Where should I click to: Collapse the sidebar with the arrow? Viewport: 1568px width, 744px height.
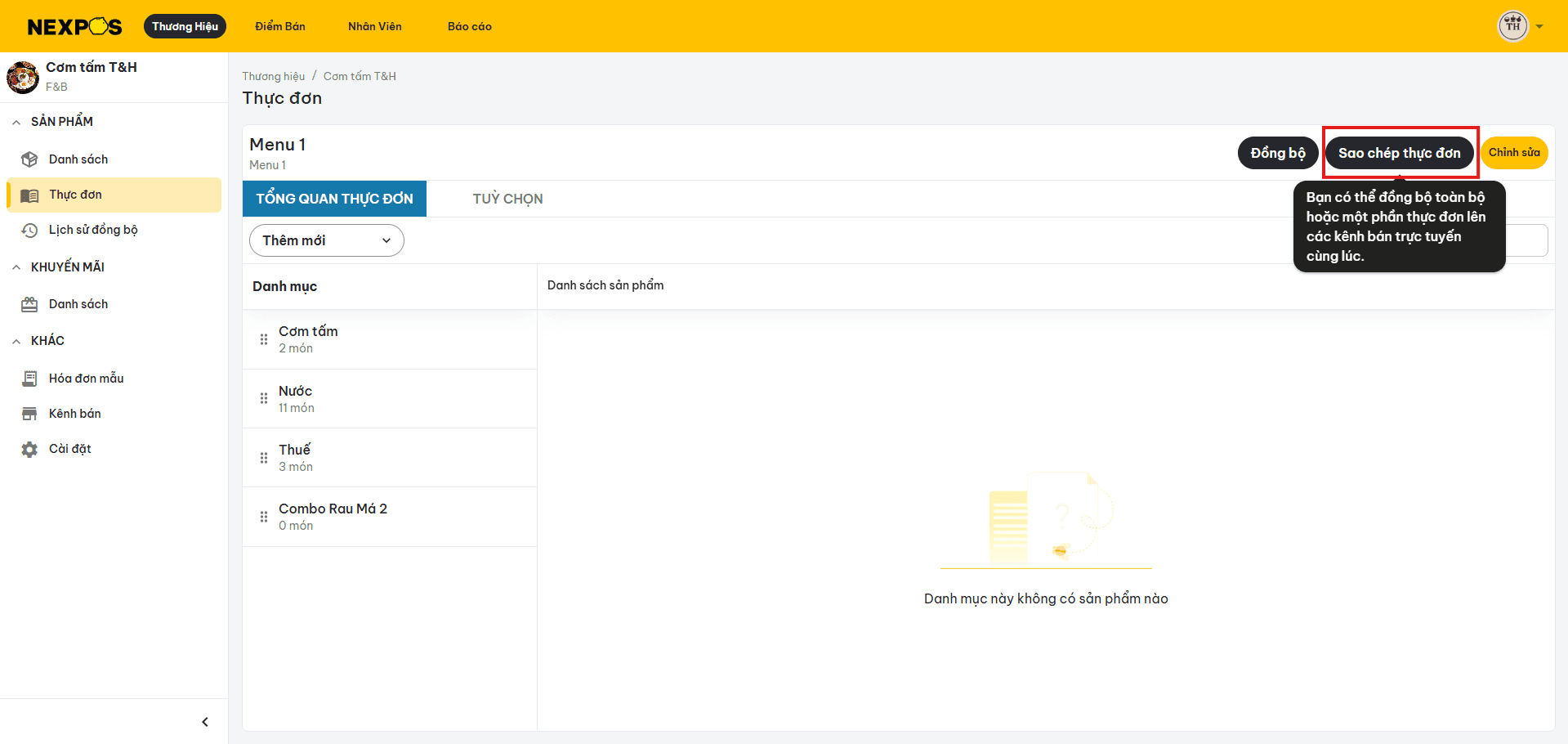[x=205, y=722]
